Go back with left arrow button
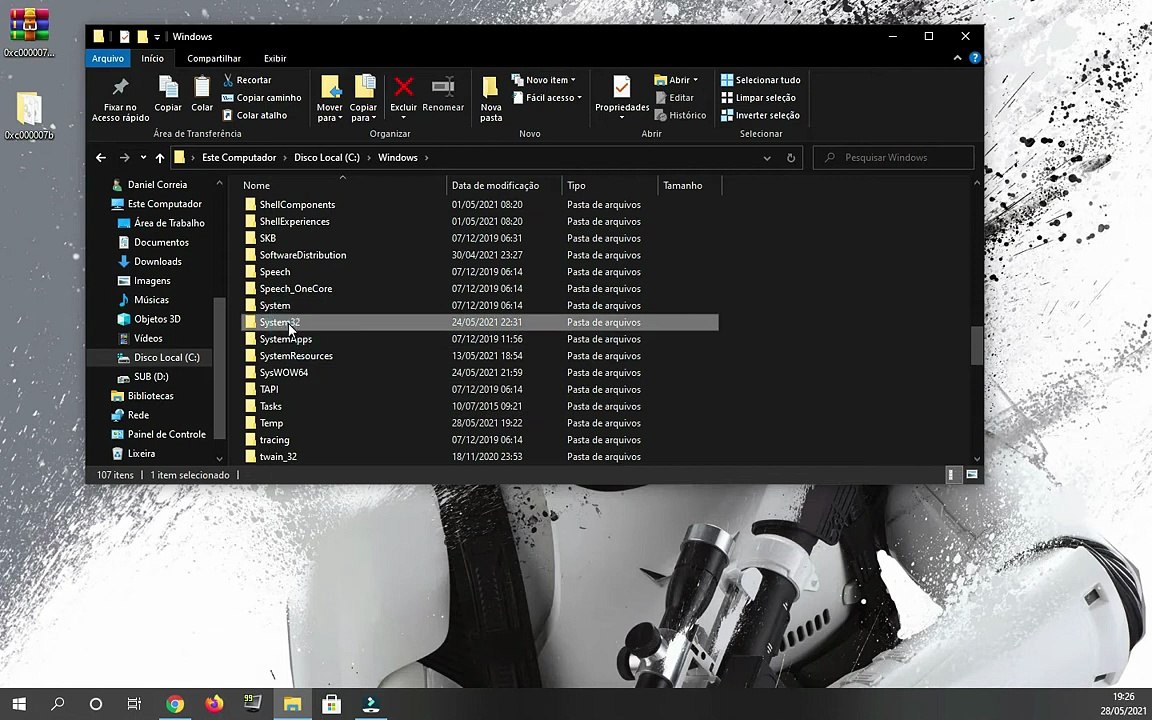This screenshot has height=720, width=1152. click(x=101, y=157)
